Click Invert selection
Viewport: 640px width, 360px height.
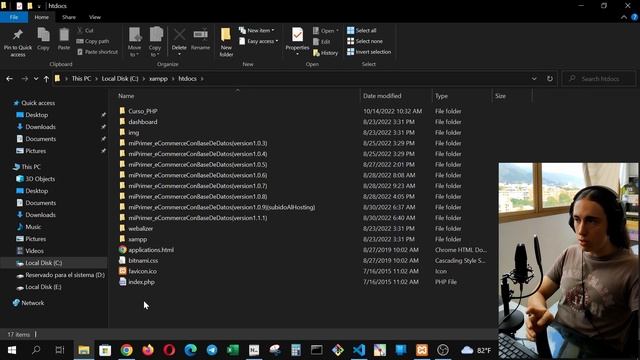click(x=369, y=52)
